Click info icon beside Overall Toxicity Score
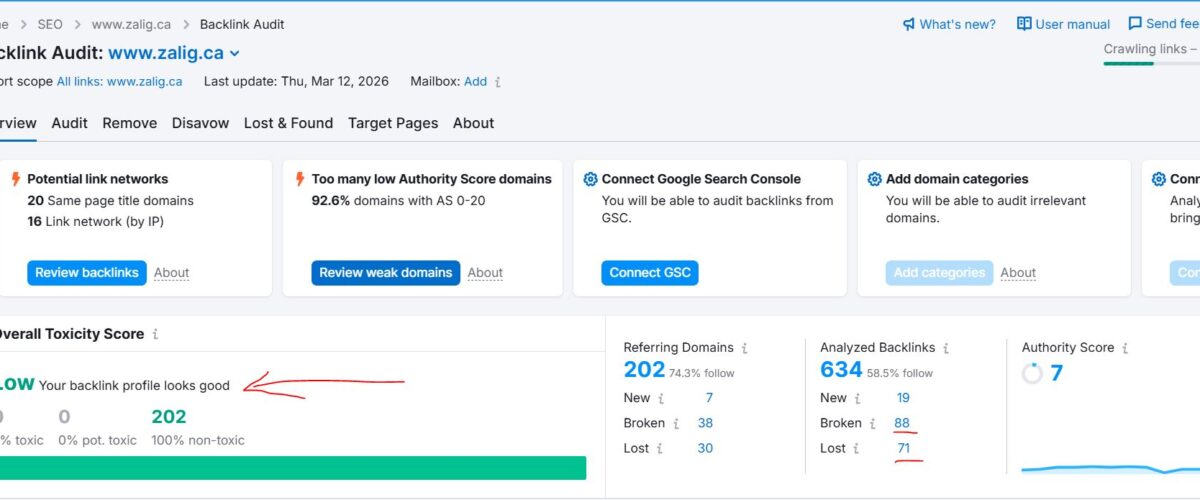 coord(156,334)
